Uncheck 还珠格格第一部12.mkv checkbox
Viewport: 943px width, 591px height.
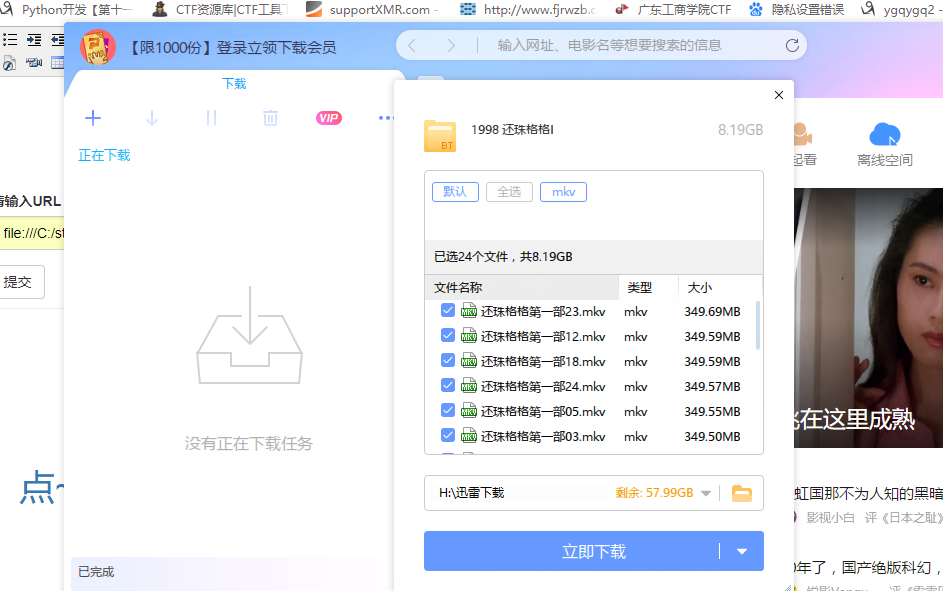[x=447, y=335]
